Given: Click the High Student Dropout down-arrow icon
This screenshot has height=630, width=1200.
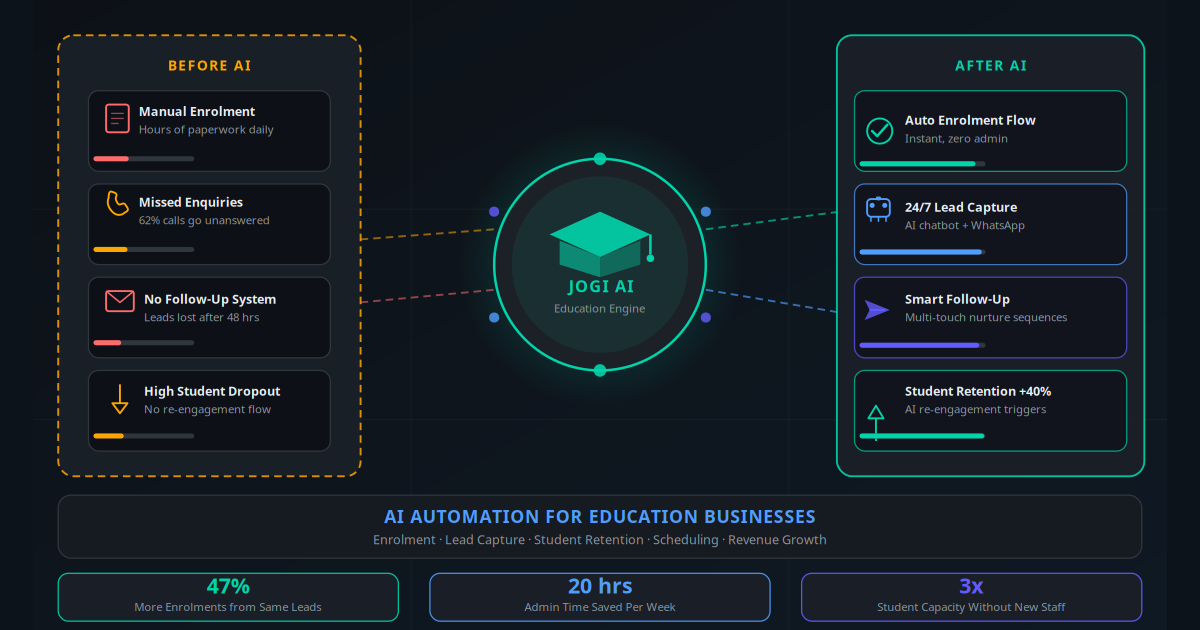Looking at the screenshot, I should [120, 398].
